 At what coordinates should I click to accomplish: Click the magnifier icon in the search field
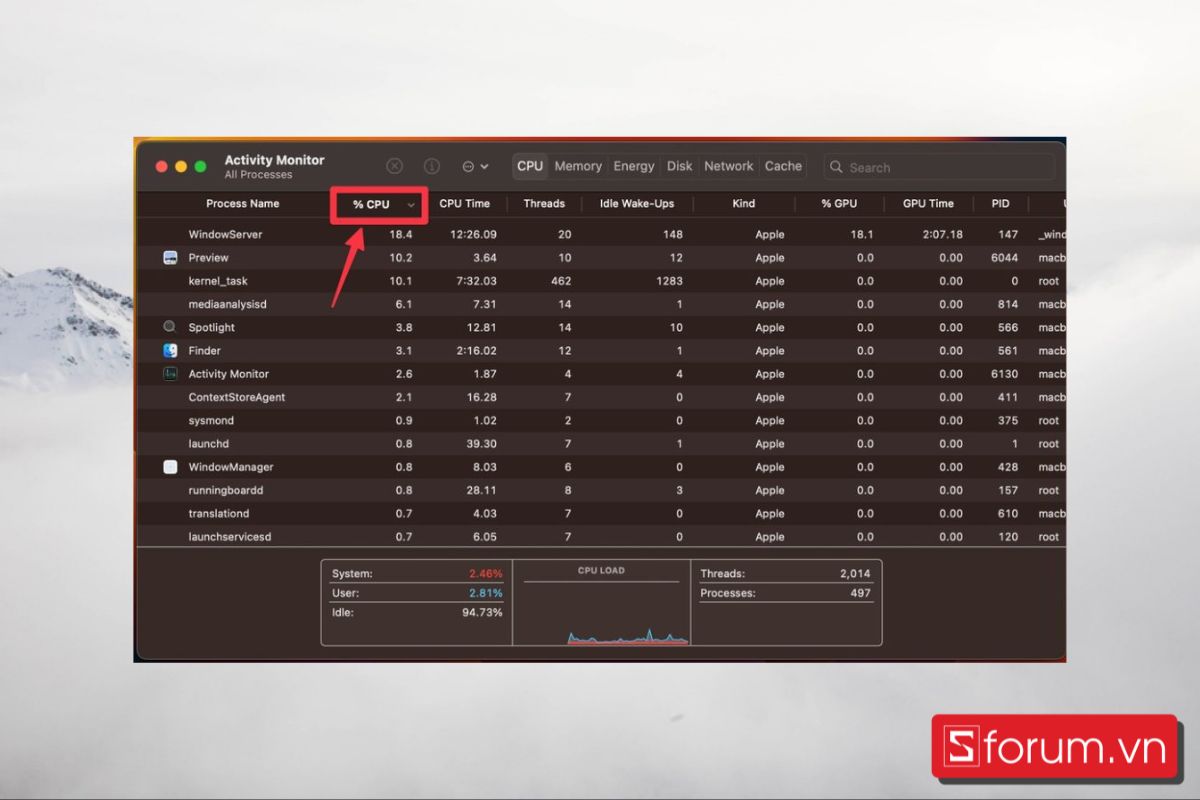point(836,167)
